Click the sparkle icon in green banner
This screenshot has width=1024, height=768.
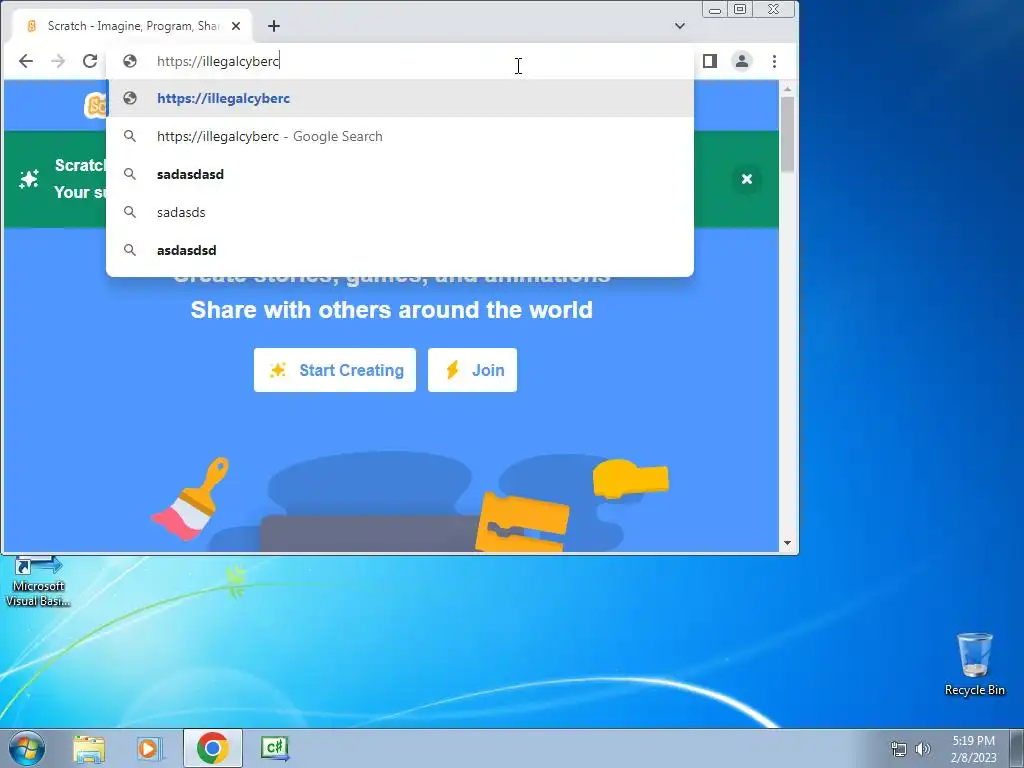point(29,179)
